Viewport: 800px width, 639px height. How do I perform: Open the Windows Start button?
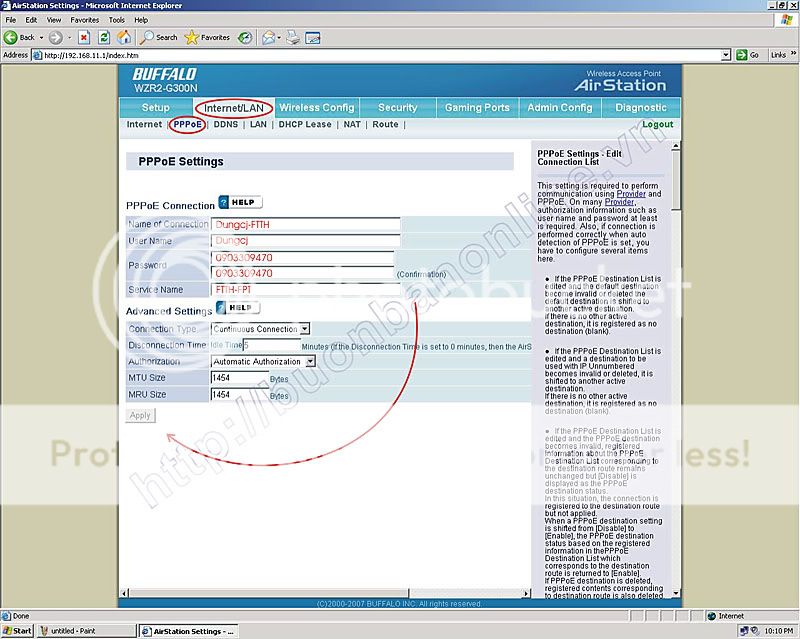[17, 631]
